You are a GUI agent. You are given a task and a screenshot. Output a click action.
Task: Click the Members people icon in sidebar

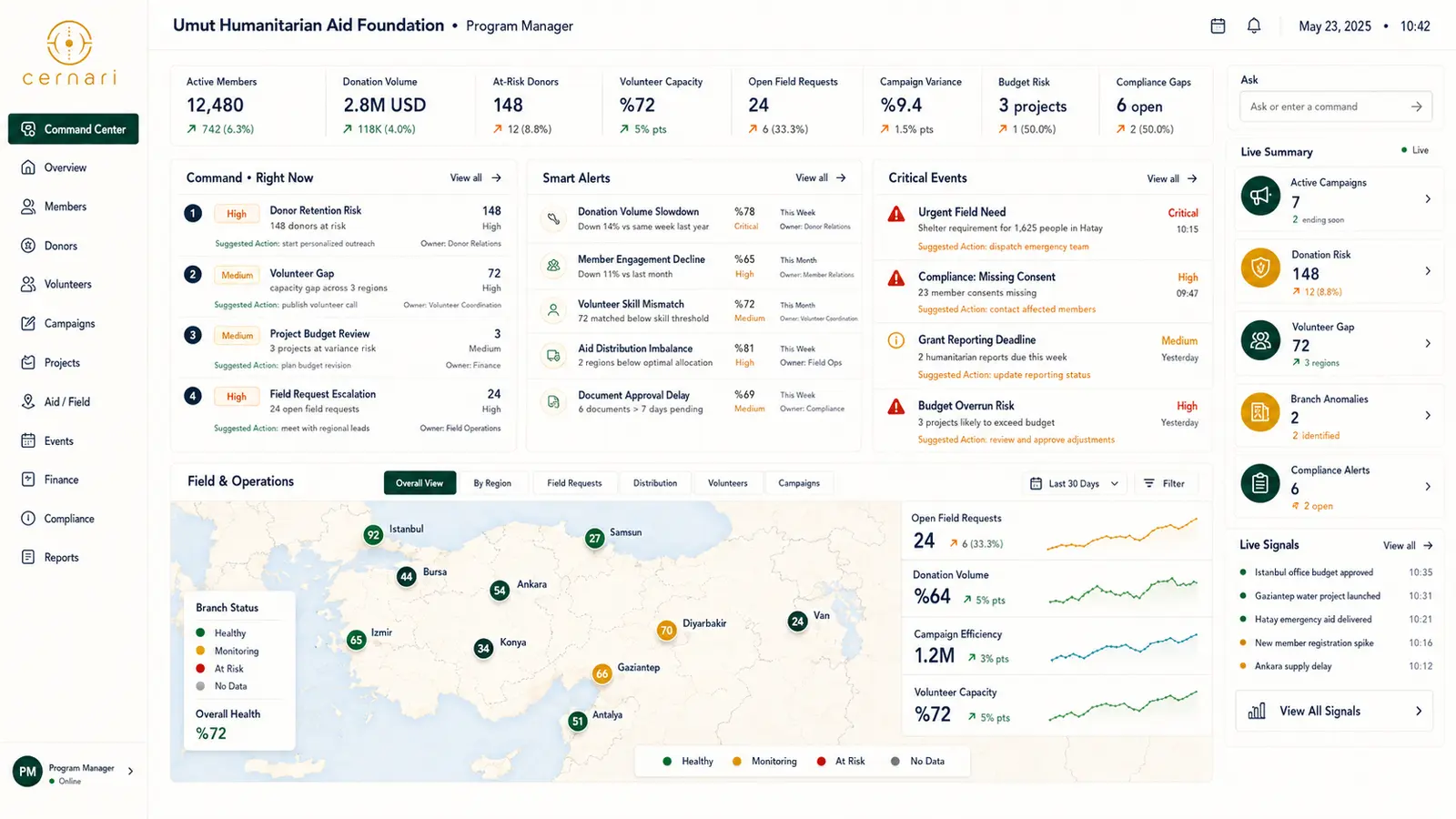28,207
